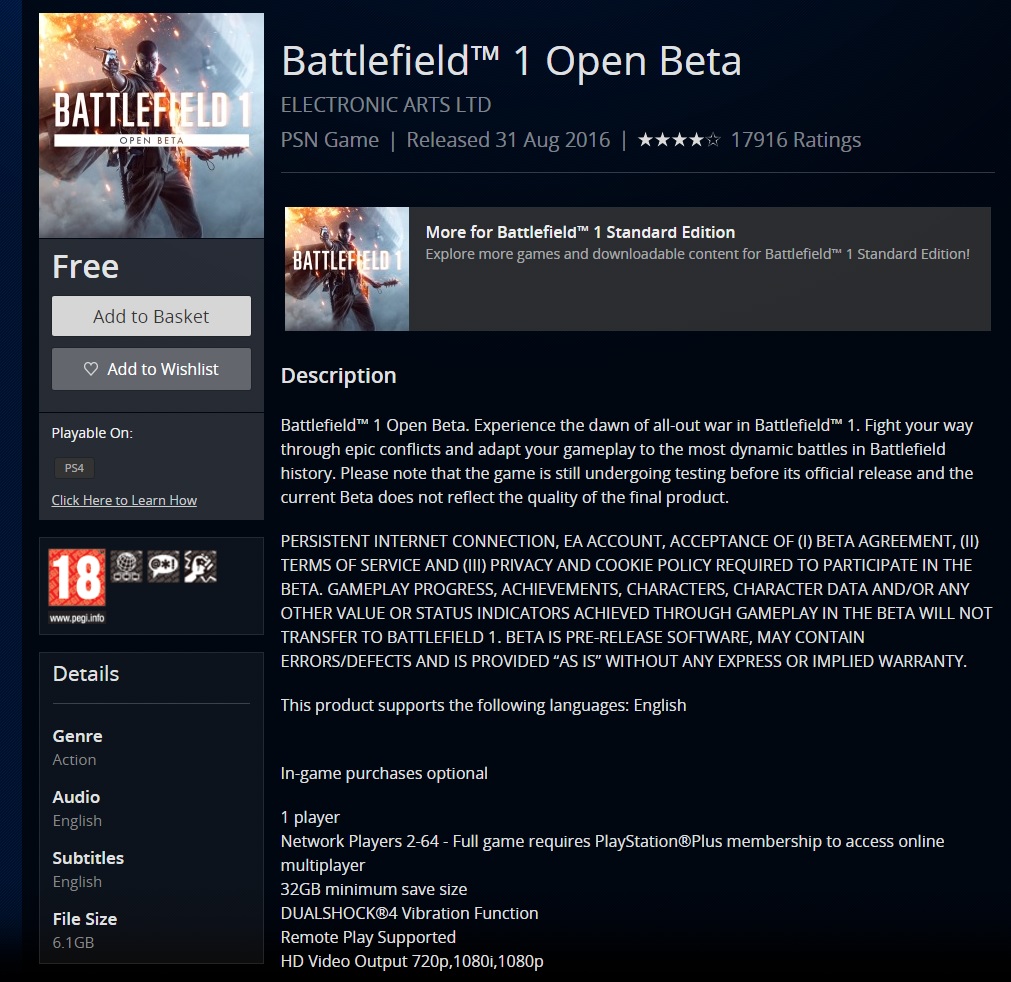
Task: Click the Genre label
Action: pyautogui.click(x=77, y=736)
